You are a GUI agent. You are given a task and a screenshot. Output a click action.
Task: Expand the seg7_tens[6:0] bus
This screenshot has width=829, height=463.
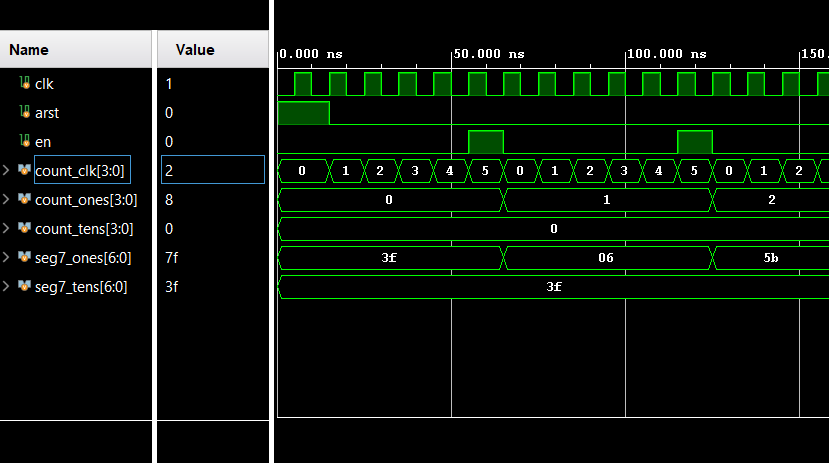[6, 286]
